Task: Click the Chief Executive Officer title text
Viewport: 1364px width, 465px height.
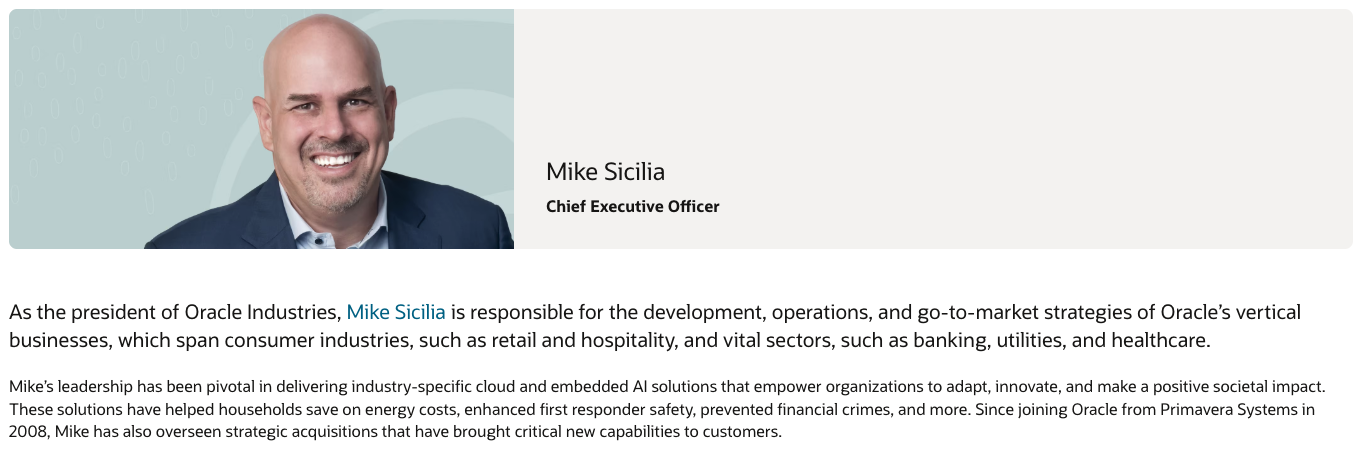Action: [632, 207]
